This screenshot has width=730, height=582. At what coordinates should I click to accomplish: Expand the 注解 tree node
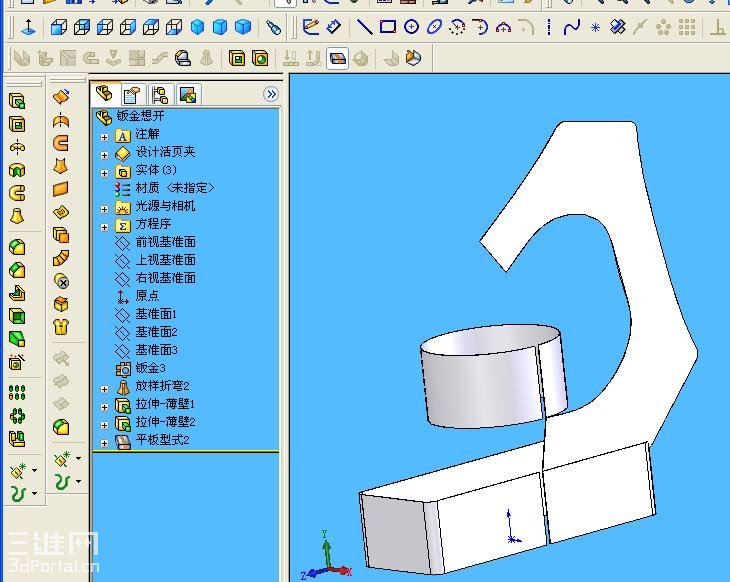(104, 137)
